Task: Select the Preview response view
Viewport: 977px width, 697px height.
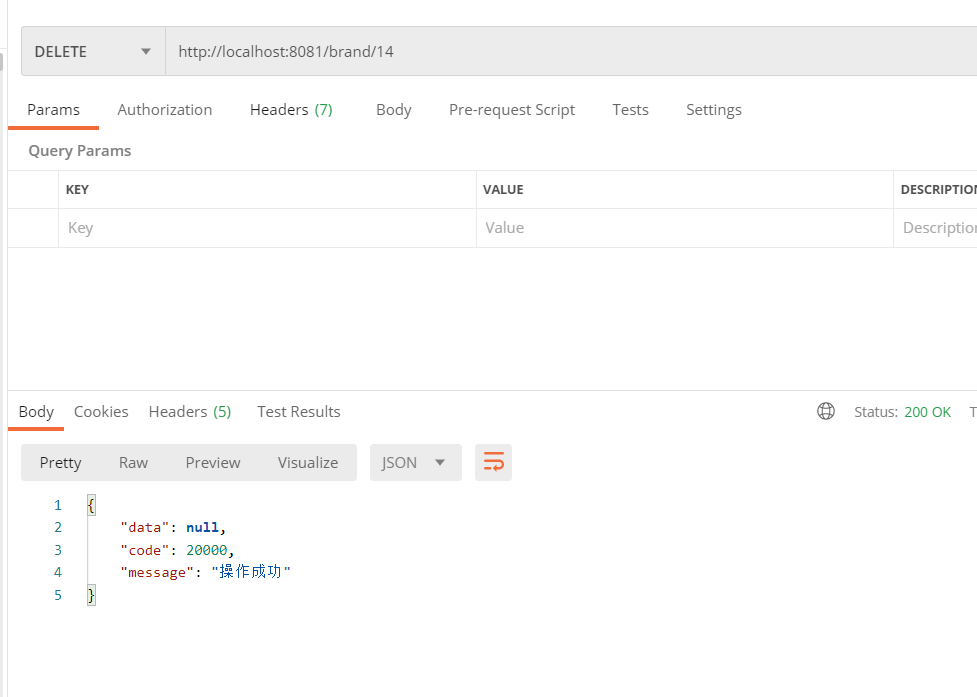Action: click(x=212, y=462)
